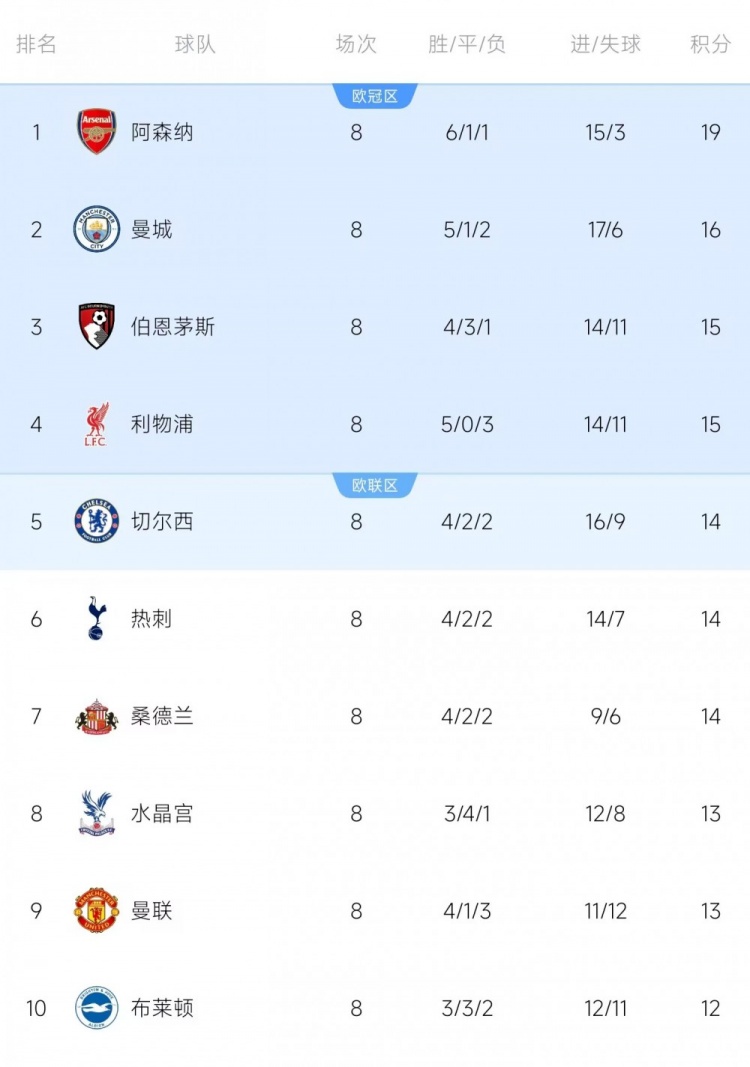Click the 球队 column header
Viewport: 750px width, 1067px height.
[195, 44]
